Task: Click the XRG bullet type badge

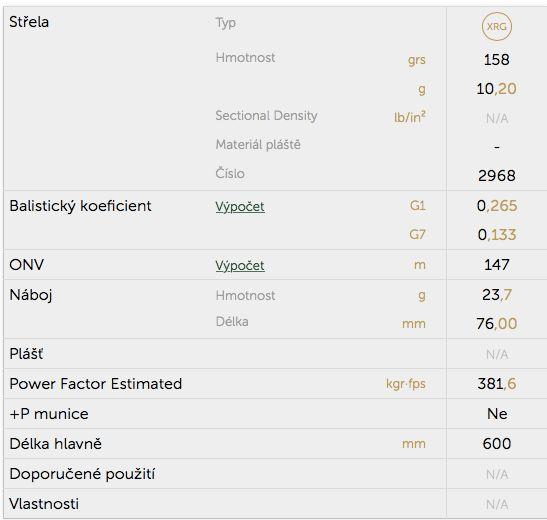Action: [497, 27]
